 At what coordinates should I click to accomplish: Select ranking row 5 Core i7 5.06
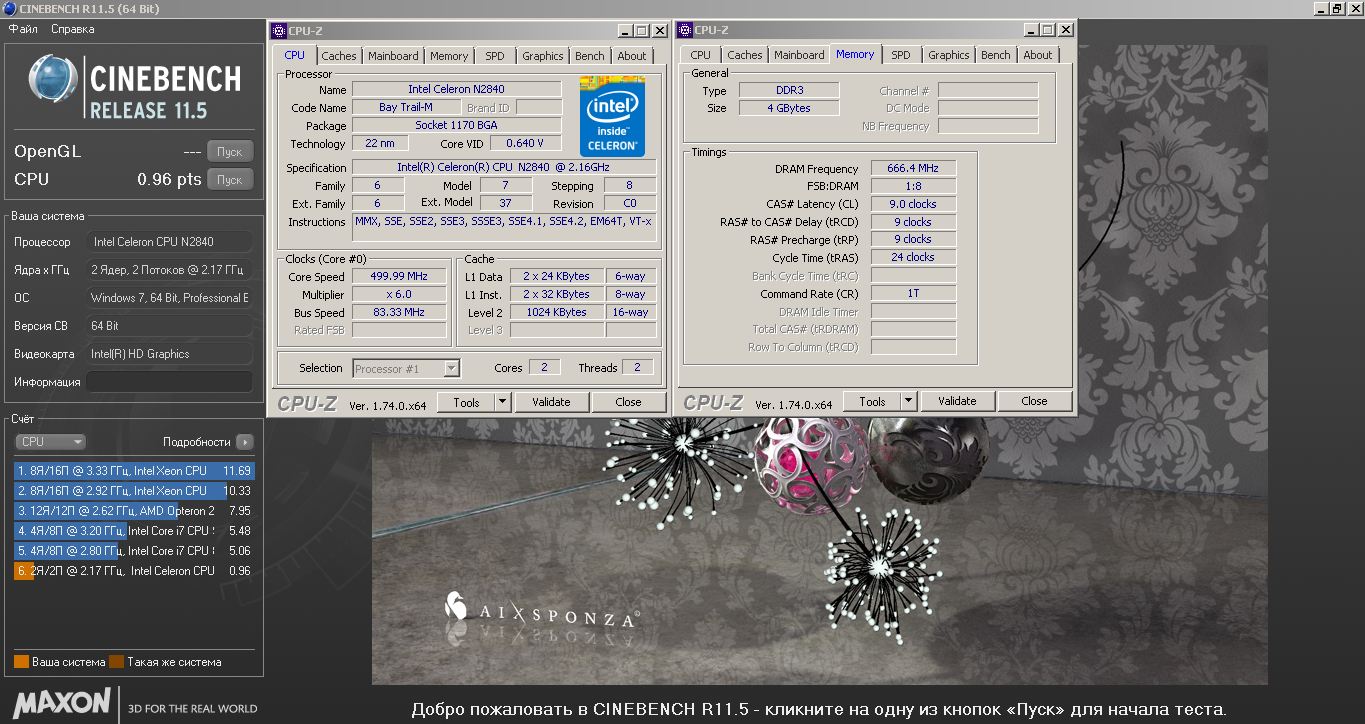(x=134, y=551)
